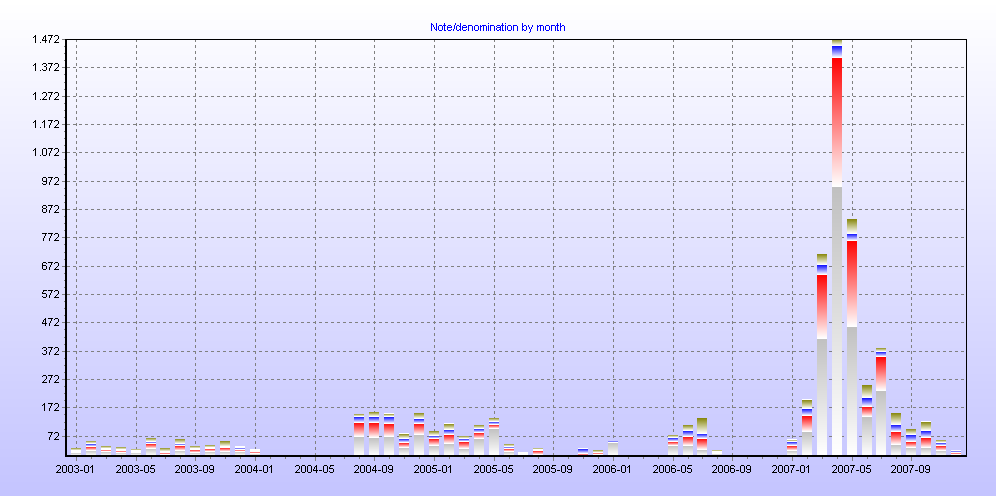Click the 572 y-axis label

51,294
